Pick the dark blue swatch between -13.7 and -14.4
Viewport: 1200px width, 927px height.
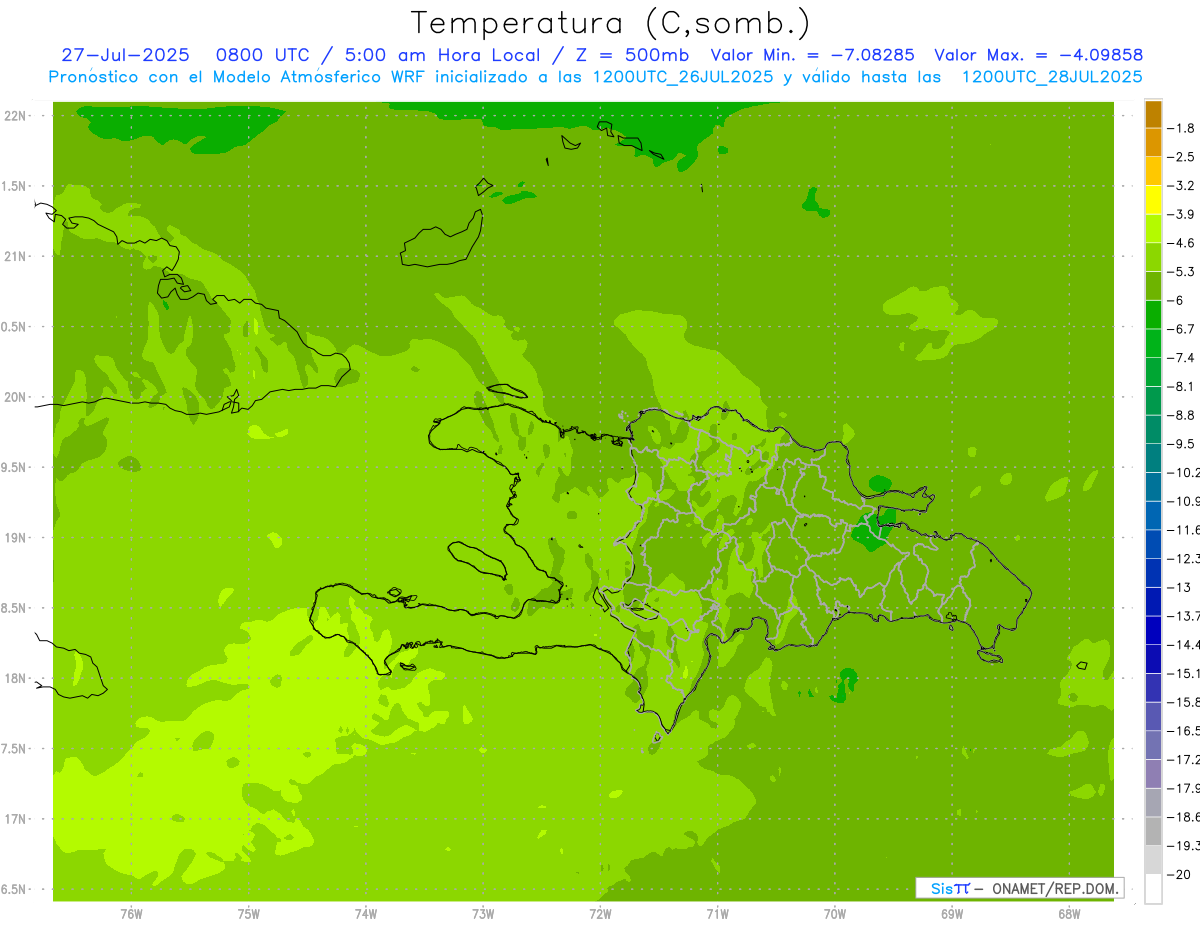(x=1153, y=630)
